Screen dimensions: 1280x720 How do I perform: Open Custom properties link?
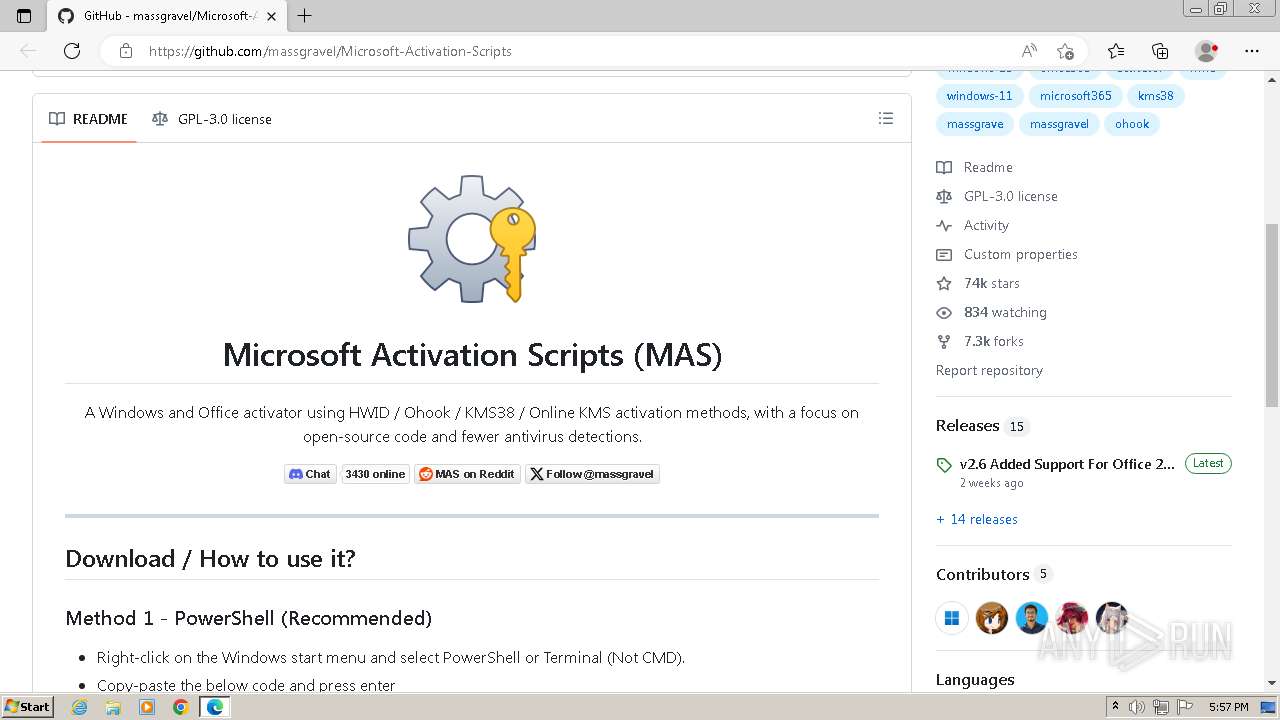1007,254
